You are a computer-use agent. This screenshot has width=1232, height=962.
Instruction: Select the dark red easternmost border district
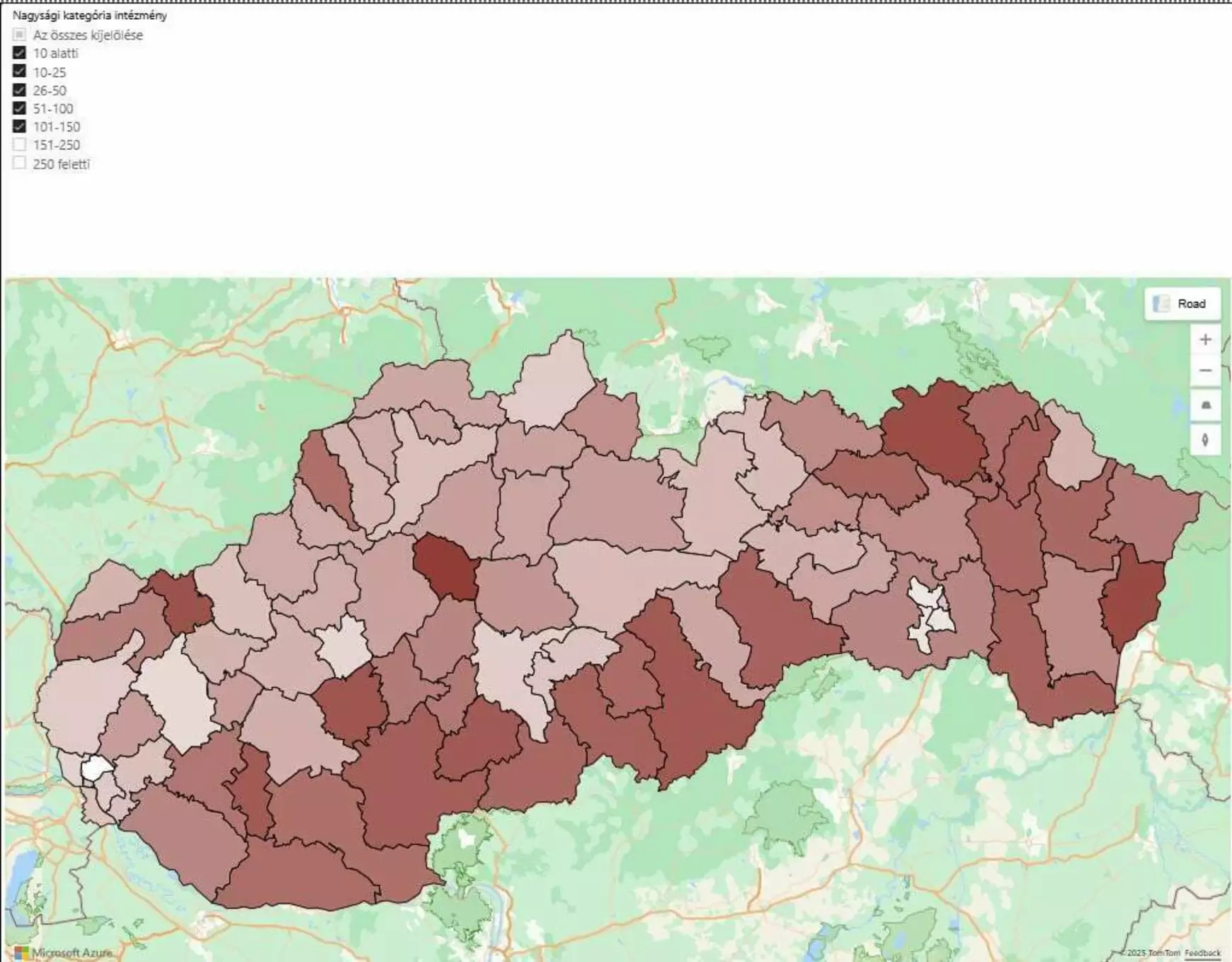click(x=1134, y=595)
